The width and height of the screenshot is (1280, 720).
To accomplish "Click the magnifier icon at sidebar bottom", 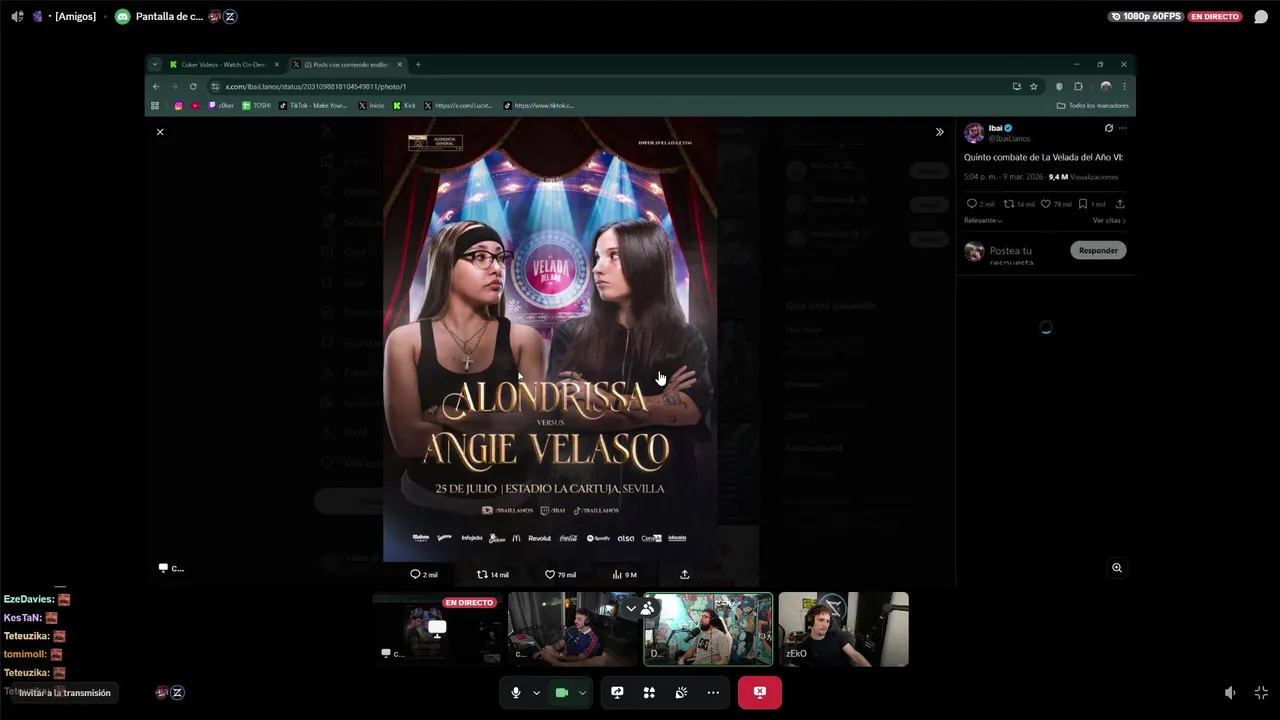I will (x=1117, y=568).
